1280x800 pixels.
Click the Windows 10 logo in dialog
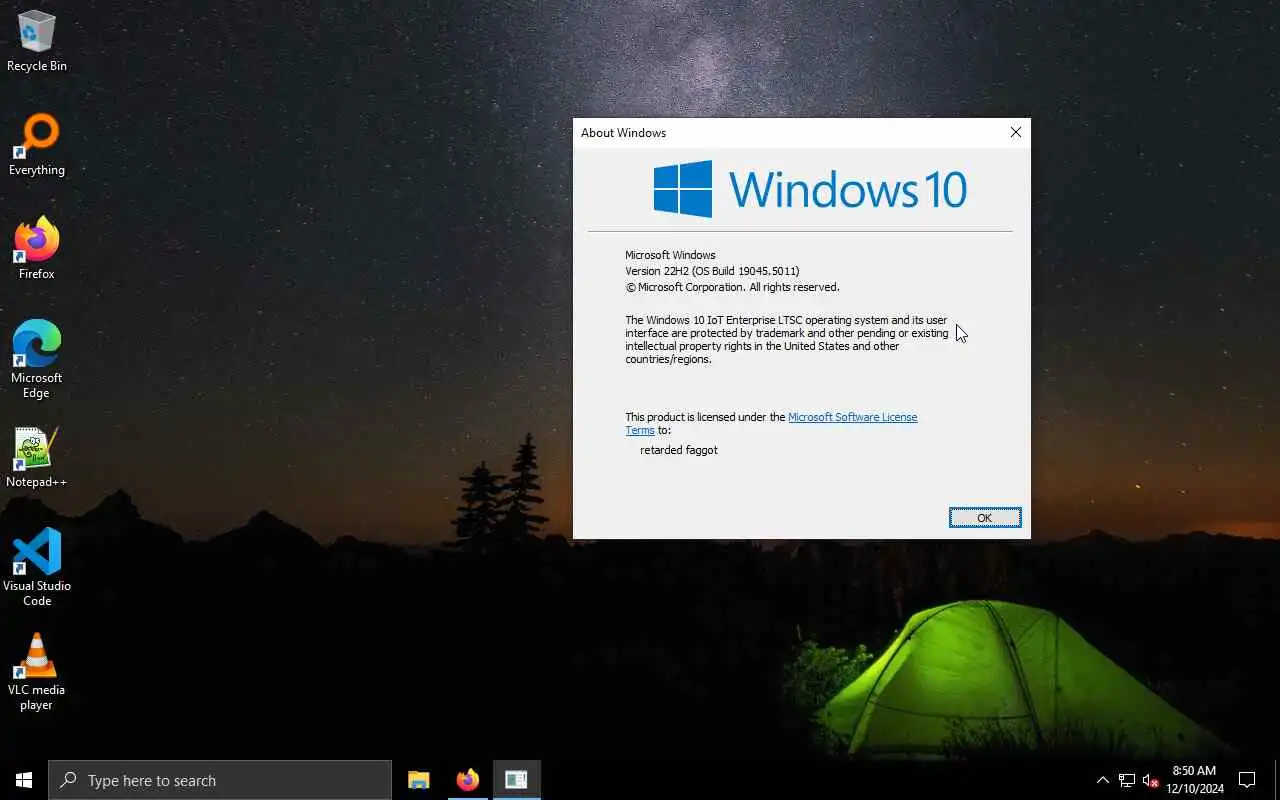[x=810, y=189]
